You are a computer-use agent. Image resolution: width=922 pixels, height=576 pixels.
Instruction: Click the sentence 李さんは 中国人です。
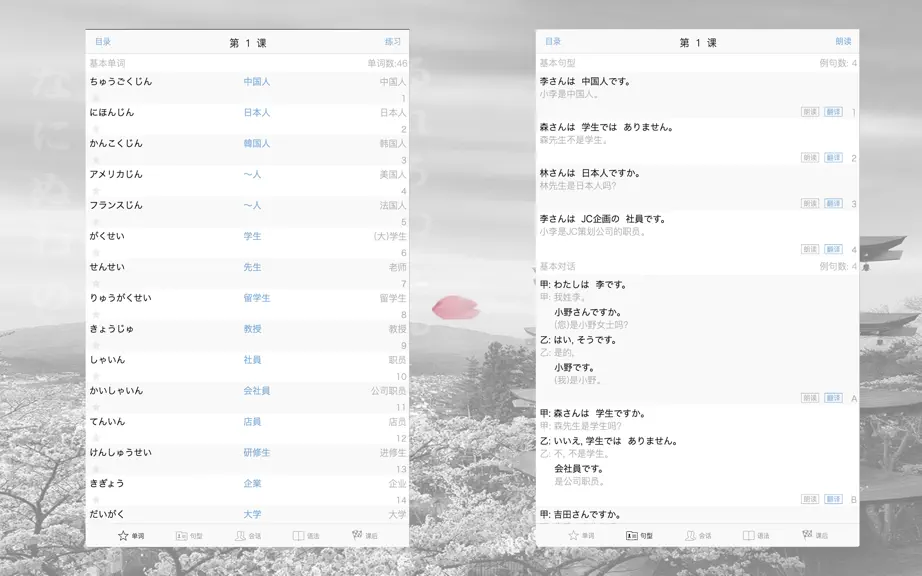point(586,82)
